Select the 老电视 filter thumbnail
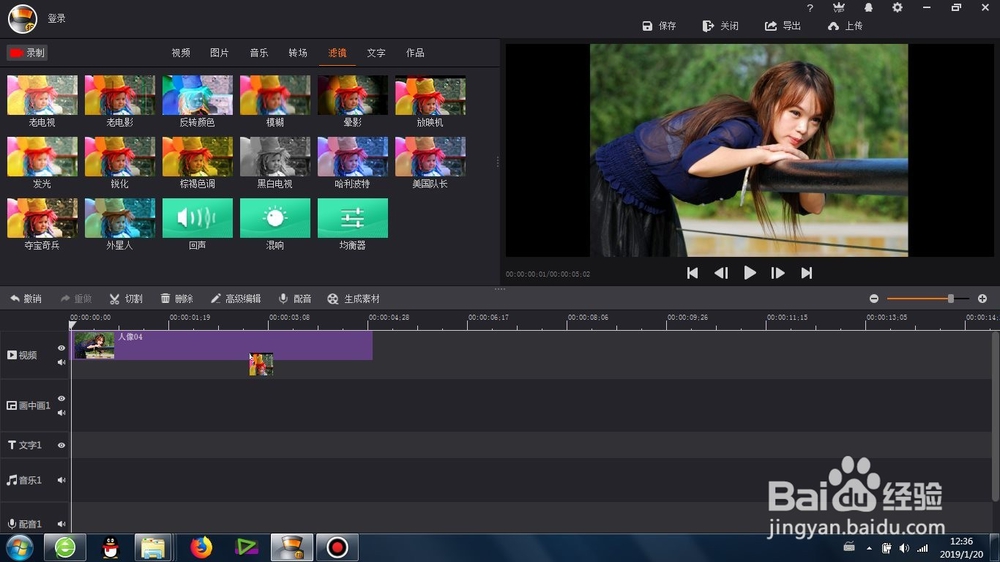Viewport: 1000px width, 562px height. 42,95
